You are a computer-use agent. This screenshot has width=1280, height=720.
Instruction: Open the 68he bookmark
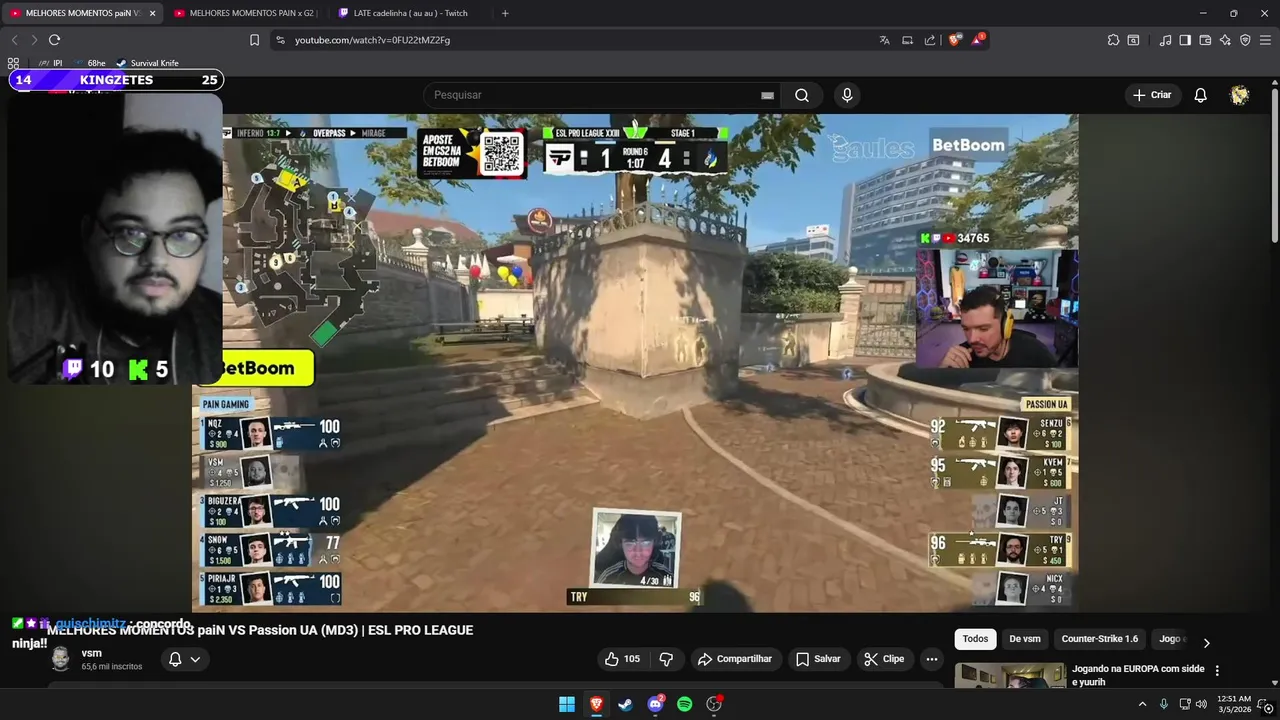coord(88,63)
